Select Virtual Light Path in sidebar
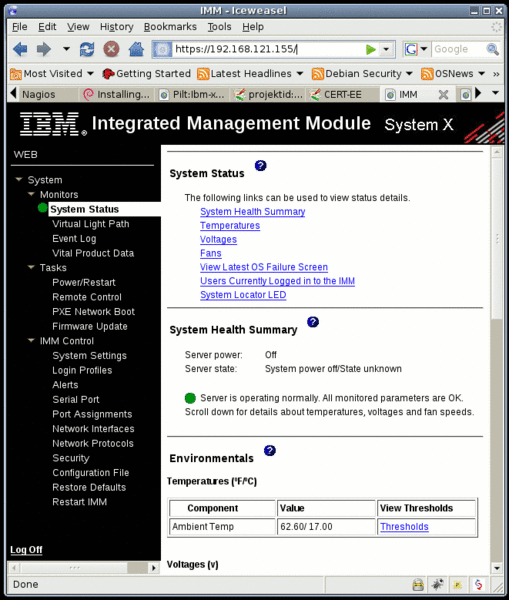 pos(91,224)
